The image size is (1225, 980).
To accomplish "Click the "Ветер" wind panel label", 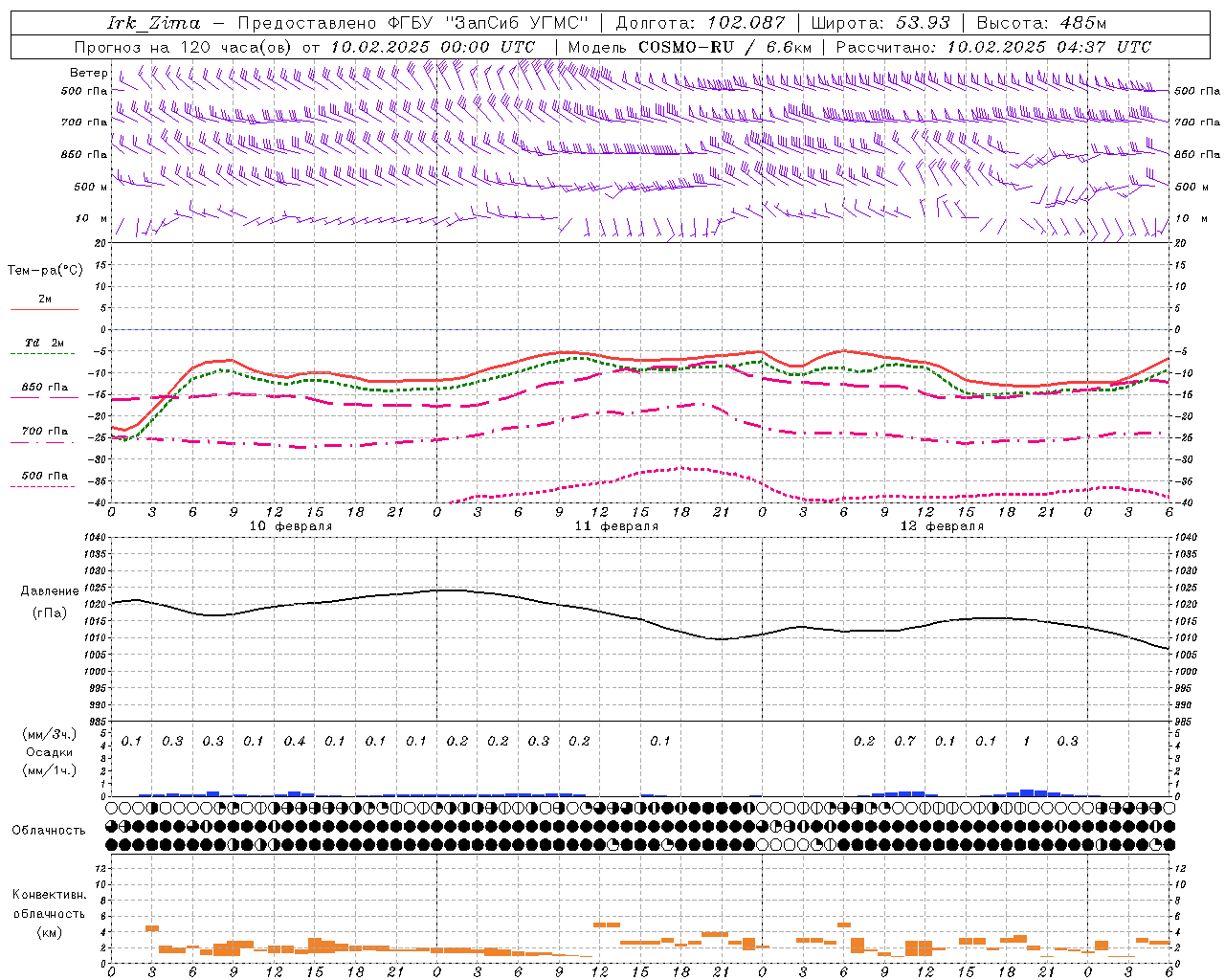I will click(88, 73).
